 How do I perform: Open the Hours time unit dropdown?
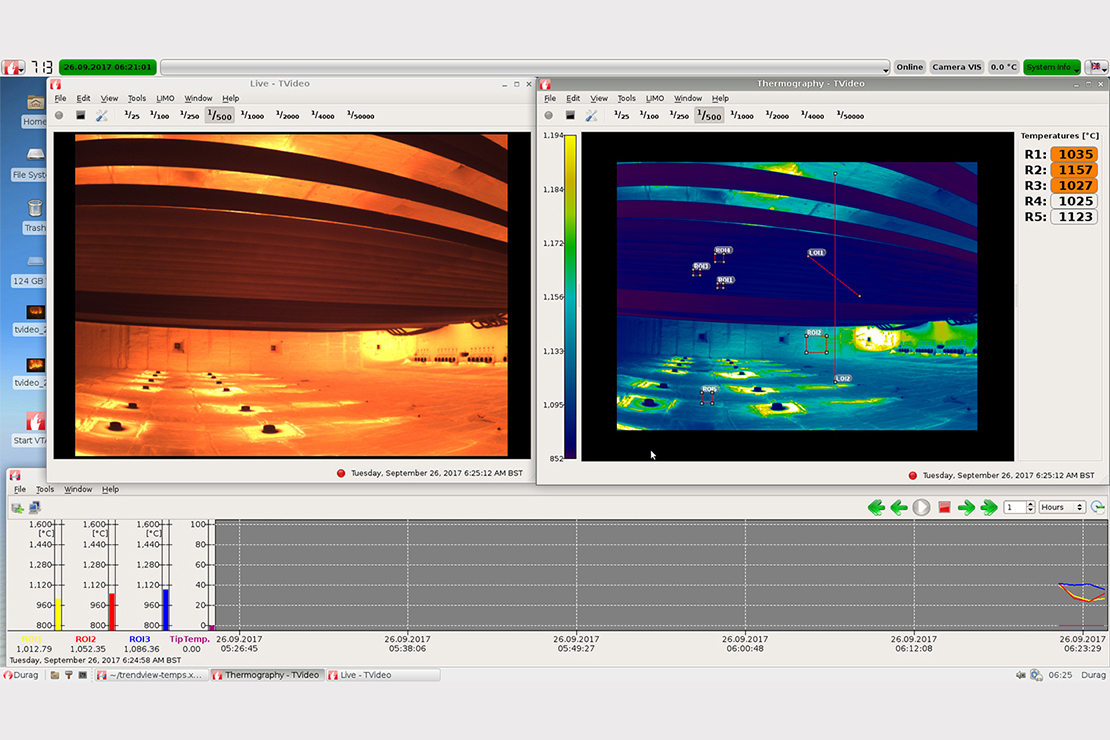[1061, 507]
